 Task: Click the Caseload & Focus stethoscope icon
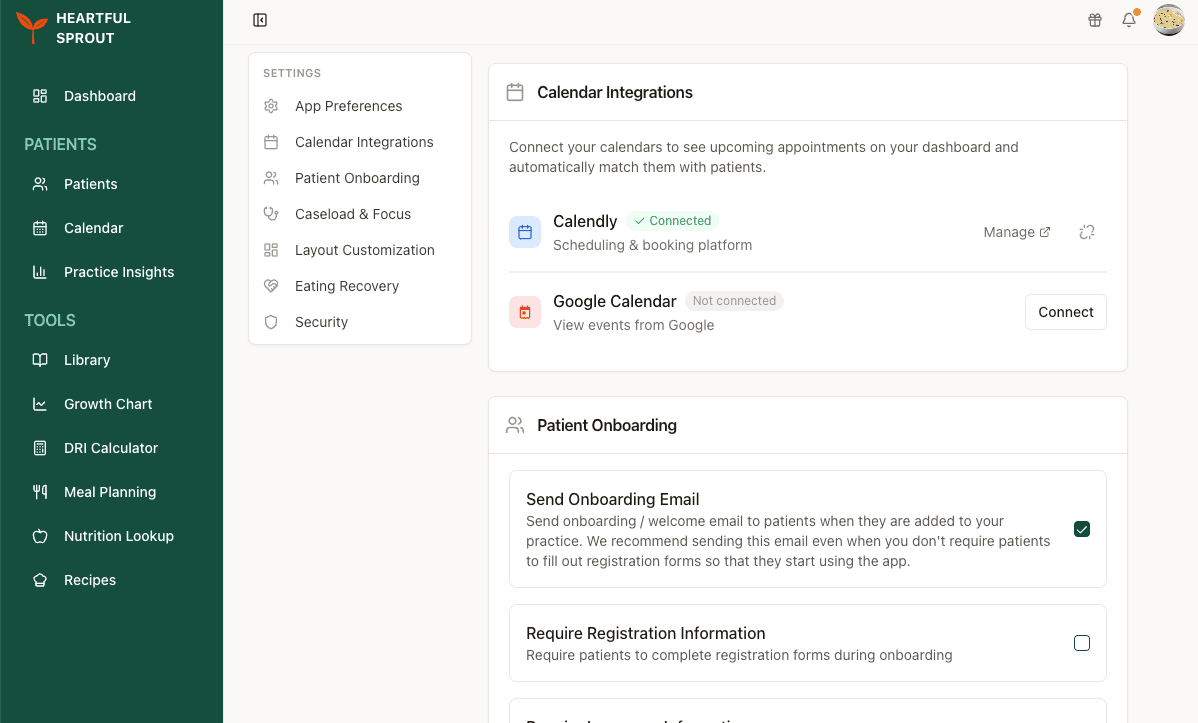[270, 214]
